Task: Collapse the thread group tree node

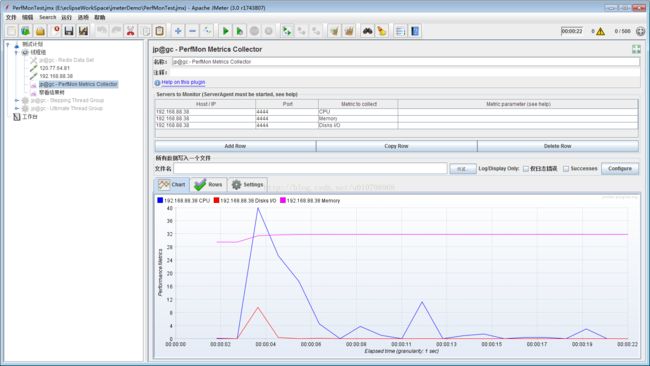Action: 16,52
